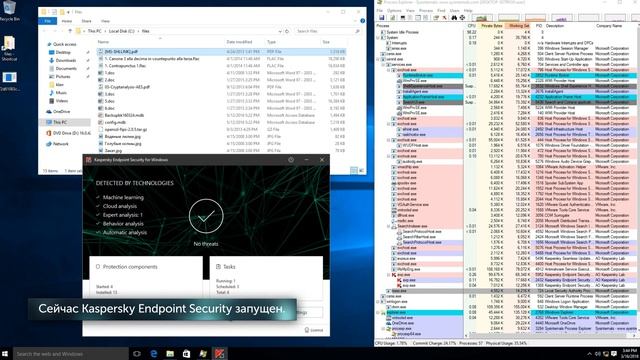Open the Options menu in Process Explorer
This screenshot has width=640, height=360.
(x=394, y=11)
